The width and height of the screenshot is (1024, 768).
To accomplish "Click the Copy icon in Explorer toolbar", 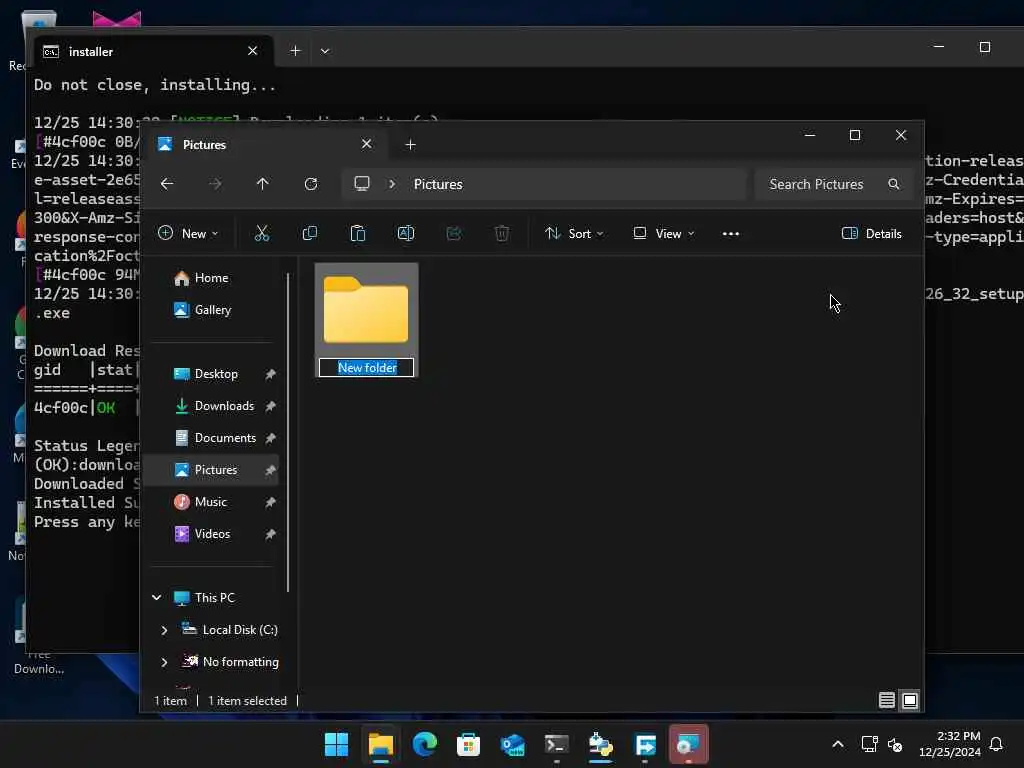I will 310,233.
